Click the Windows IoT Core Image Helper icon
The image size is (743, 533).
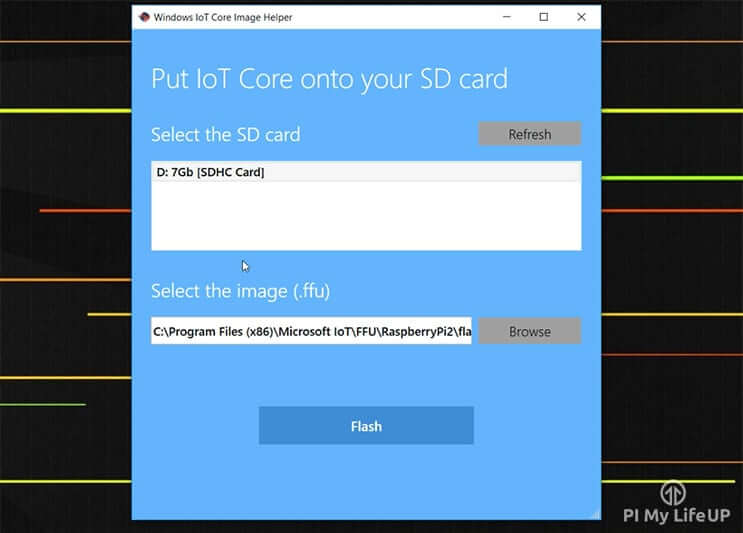[x=144, y=18]
